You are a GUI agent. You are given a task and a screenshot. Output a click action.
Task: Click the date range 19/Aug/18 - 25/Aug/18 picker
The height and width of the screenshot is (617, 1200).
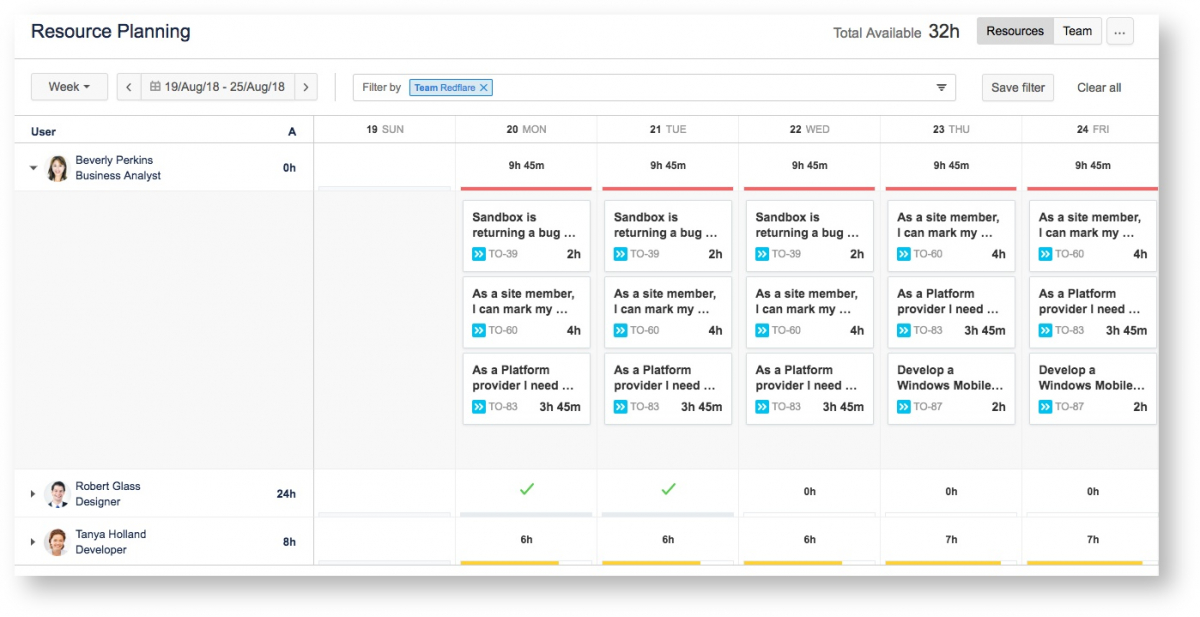217,87
